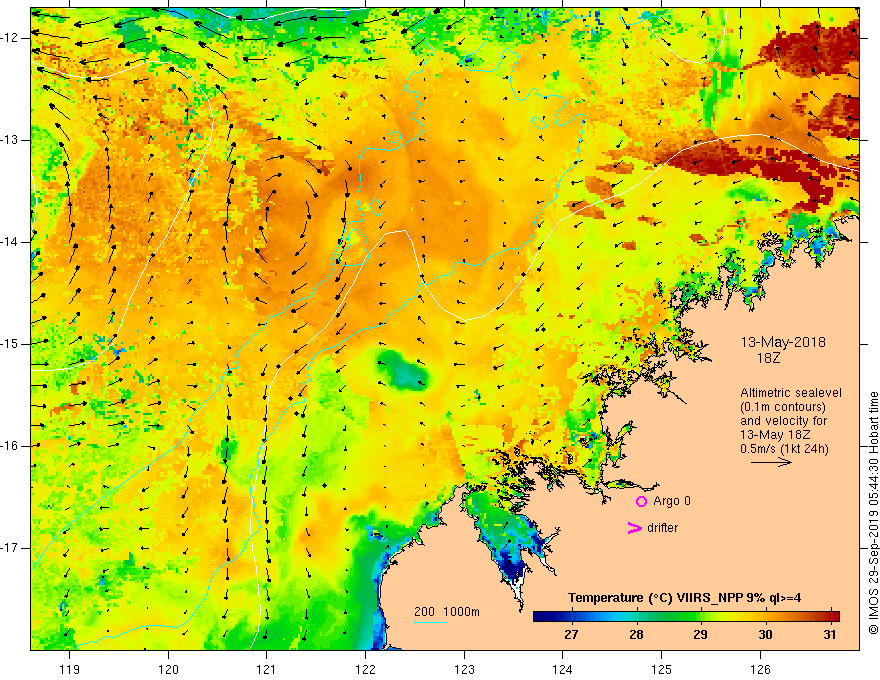Viewport: 880px width, 680px height.
Task: Click the '-16' latitude axis label
Action: [x=12, y=446]
